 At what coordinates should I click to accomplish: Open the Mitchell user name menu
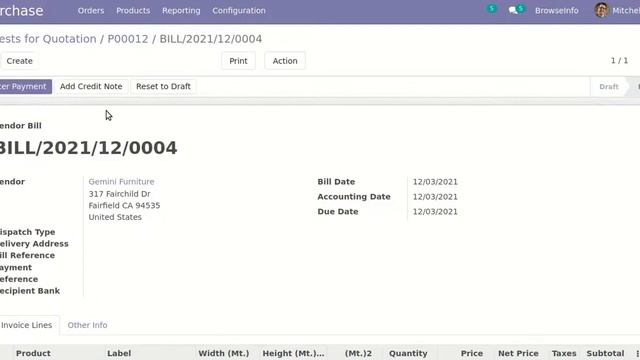pos(626,11)
